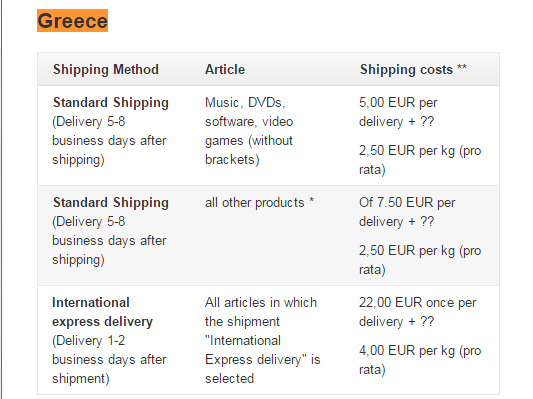The width and height of the screenshot is (533, 399).
Task: Click the 22,00 EUR once per delivery cost
Action: click(417, 312)
